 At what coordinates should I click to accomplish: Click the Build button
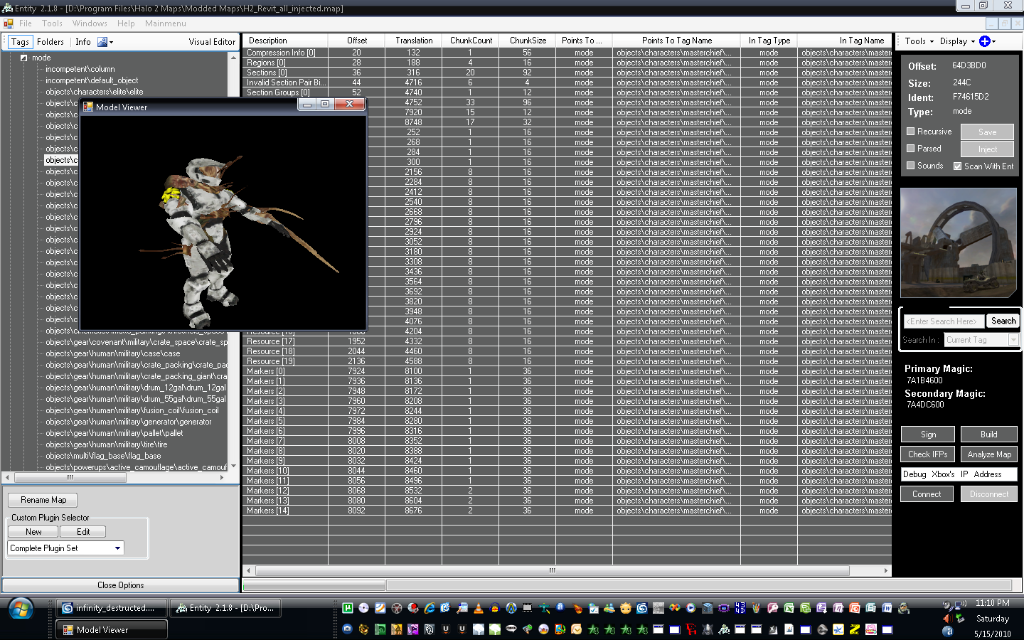tap(989, 434)
